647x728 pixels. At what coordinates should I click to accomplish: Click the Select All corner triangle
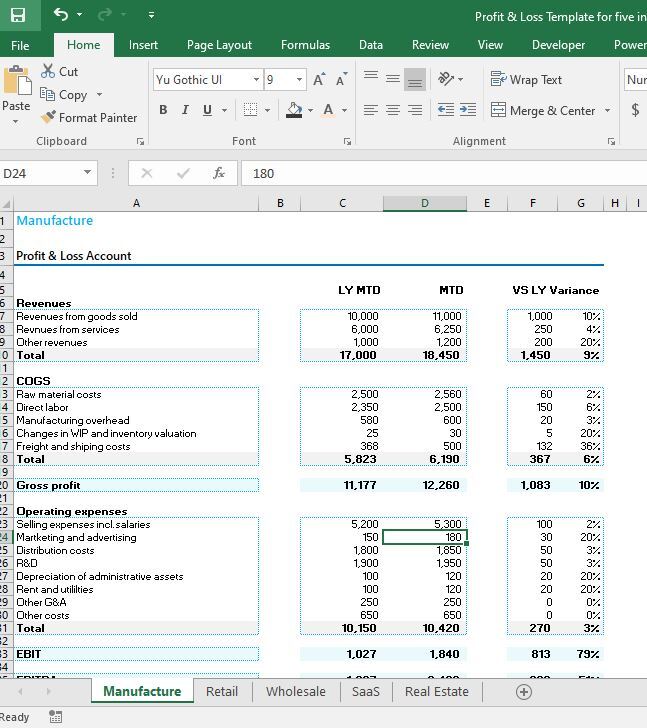[x=6, y=203]
